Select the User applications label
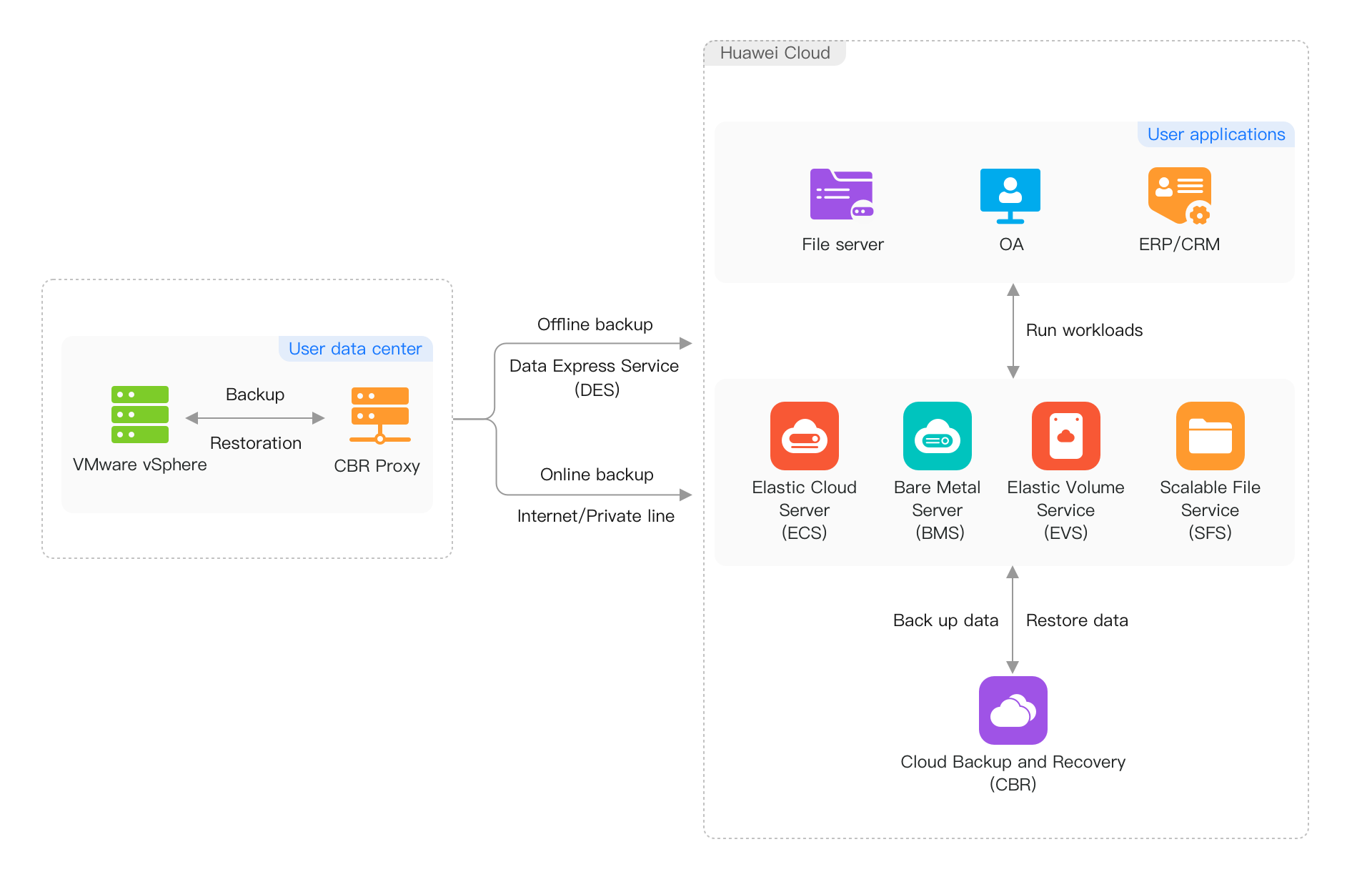Viewport: 1372px width, 882px height. click(x=1215, y=134)
